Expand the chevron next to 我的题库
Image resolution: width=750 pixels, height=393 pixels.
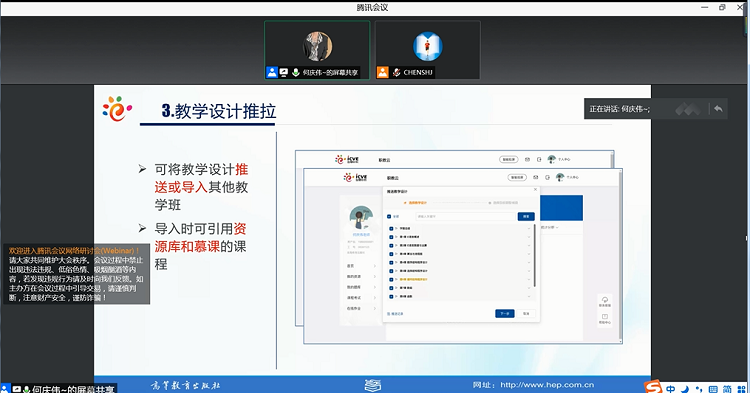point(375,287)
